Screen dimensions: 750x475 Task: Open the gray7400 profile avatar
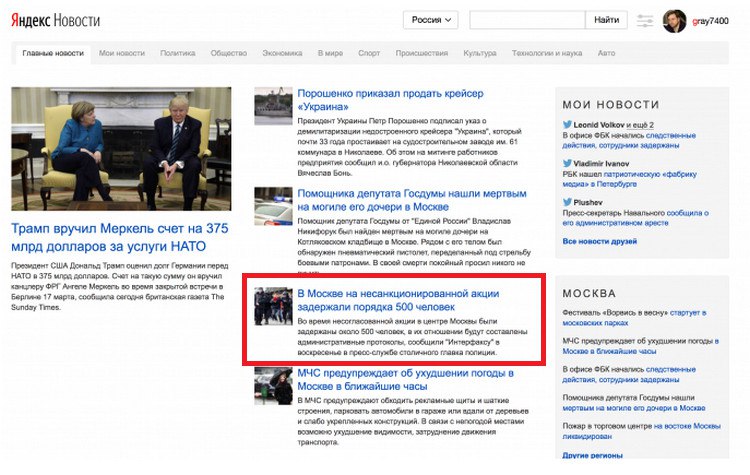[x=674, y=21]
